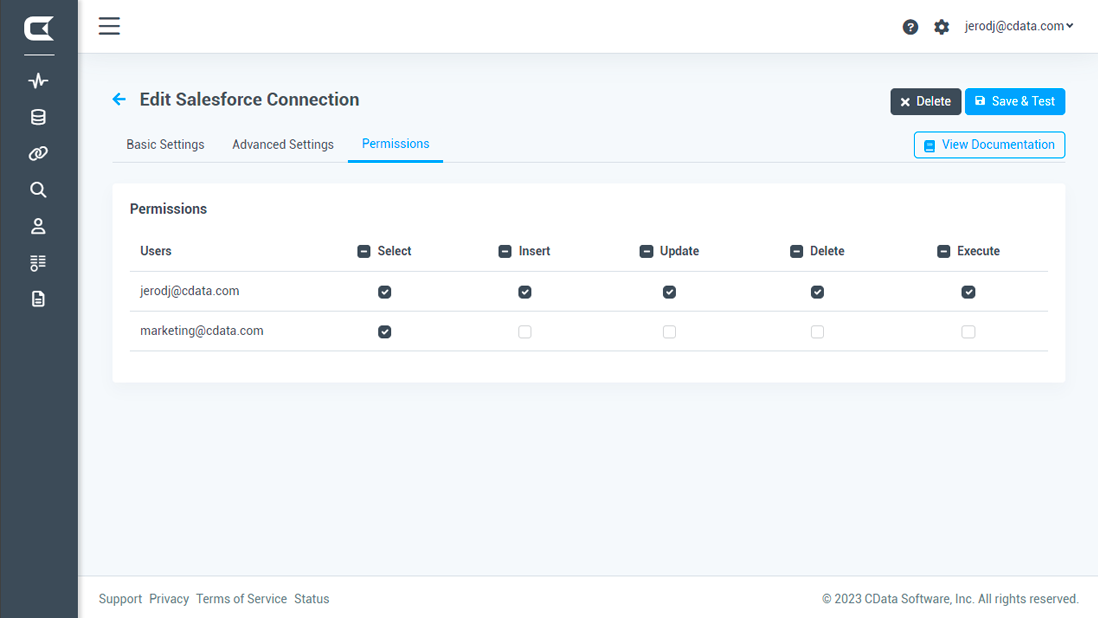Open the jerodj@cdata.com account dropdown
Image resolution: width=1098 pixels, height=618 pixels.
click(x=1019, y=26)
